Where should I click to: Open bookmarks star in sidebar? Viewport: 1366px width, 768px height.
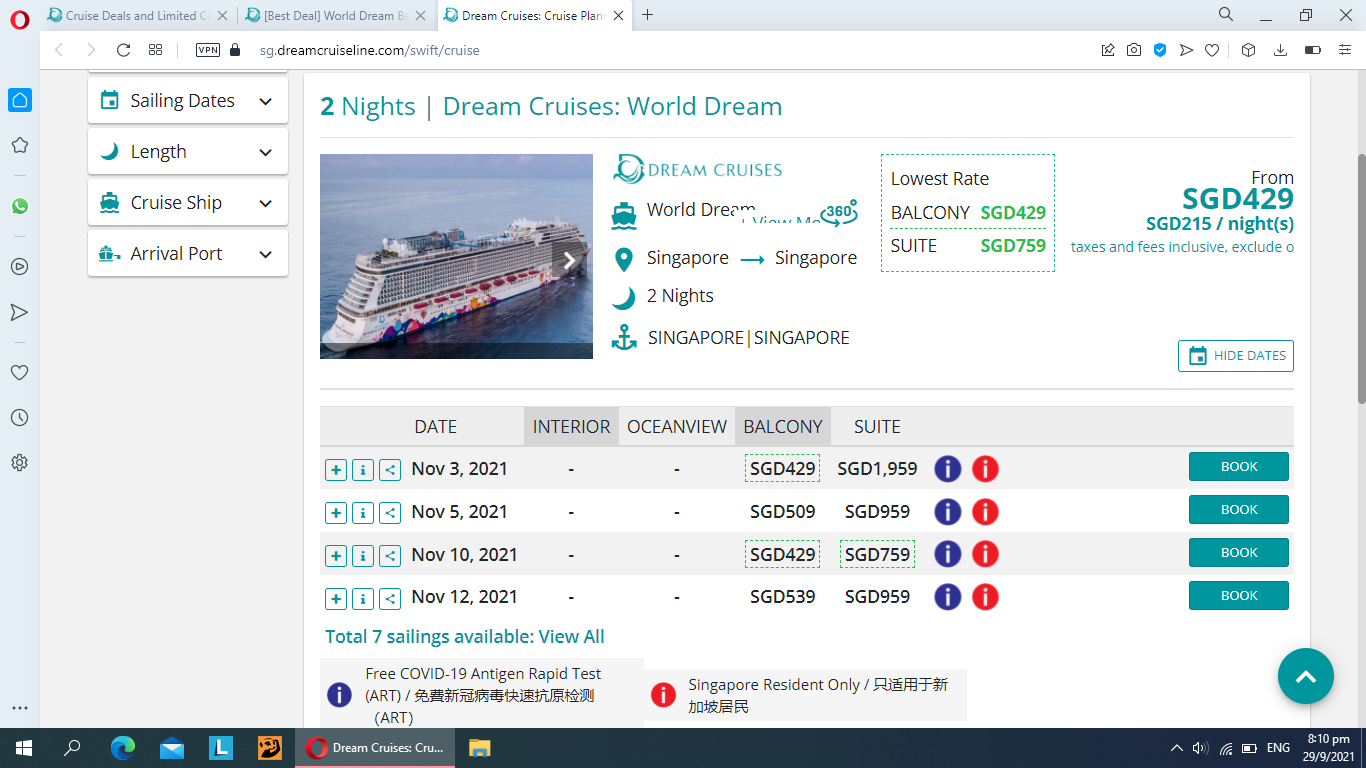pos(19,145)
